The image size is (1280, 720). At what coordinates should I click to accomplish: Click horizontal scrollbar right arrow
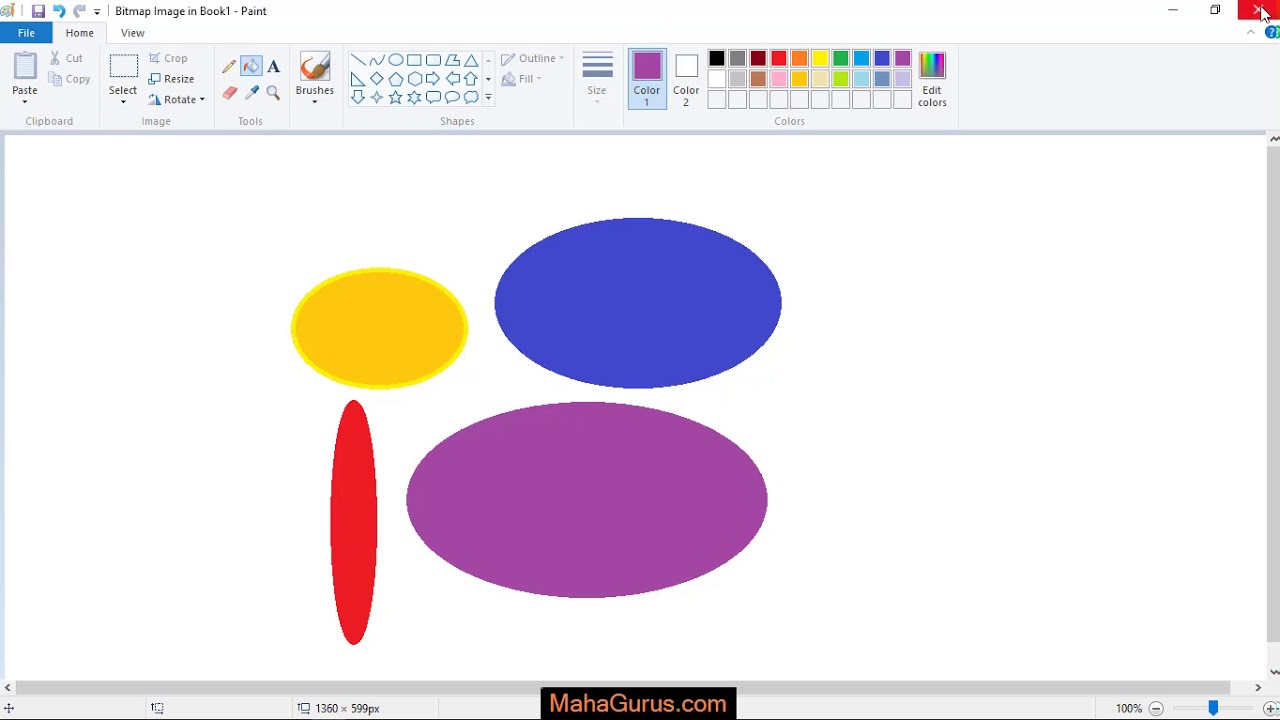pyautogui.click(x=1258, y=687)
